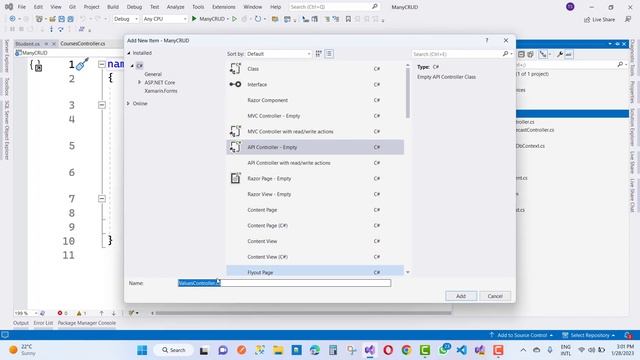640x360 pixels.
Task: Select MVC Controller - Empty template
Action: click(315, 116)
